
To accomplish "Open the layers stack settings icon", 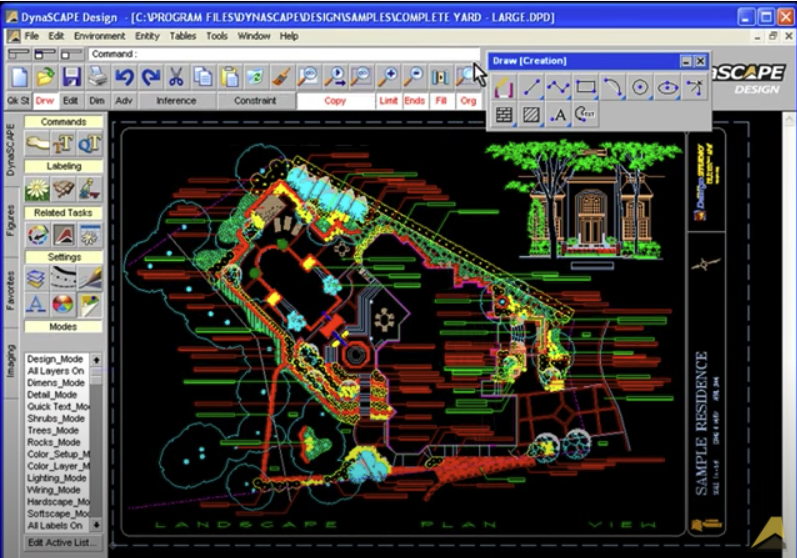I will [37, 277].
